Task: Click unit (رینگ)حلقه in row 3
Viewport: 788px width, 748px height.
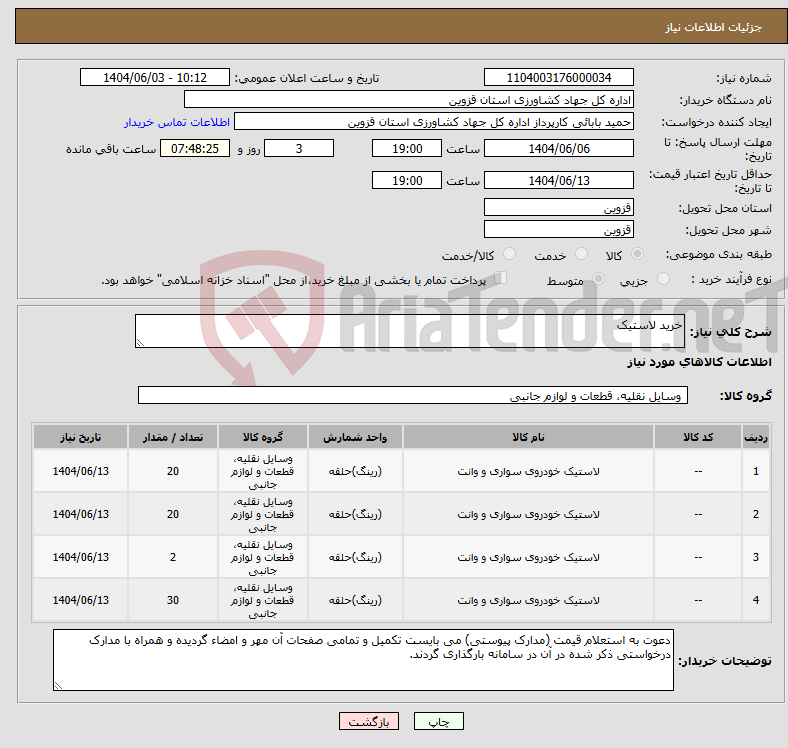Action: (355, 557)
